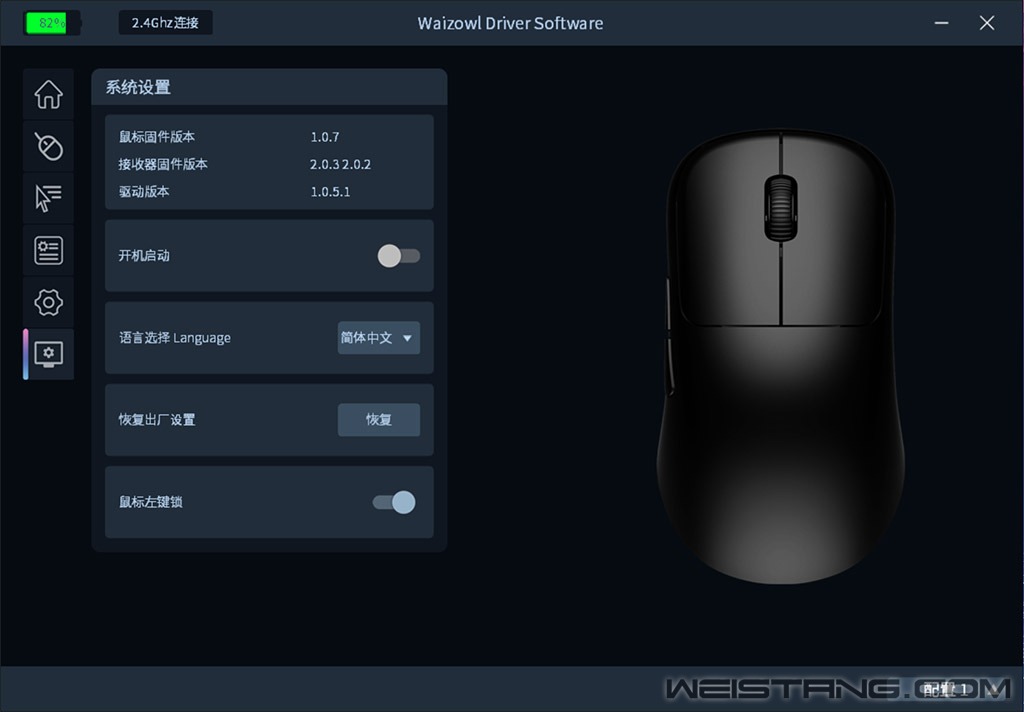The height and width of the screenshot is (712, 1024).
Task: Open the mouse button settings icon
Action: (x=48, y=146)
